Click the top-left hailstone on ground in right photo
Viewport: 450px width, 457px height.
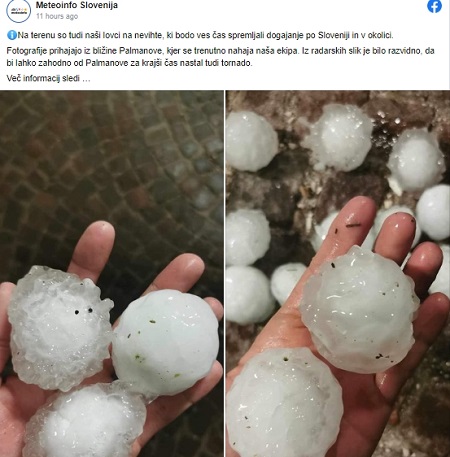251,141
